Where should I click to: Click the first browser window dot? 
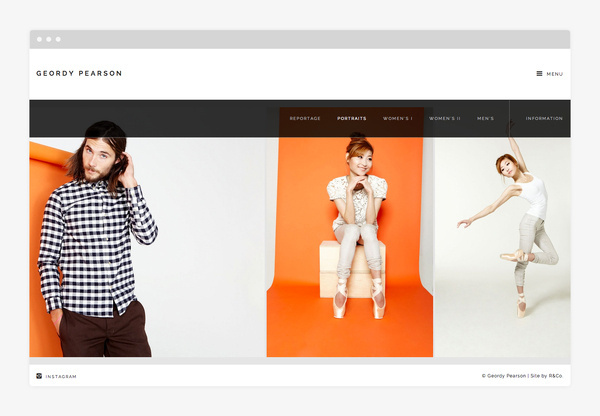[39, 39]
